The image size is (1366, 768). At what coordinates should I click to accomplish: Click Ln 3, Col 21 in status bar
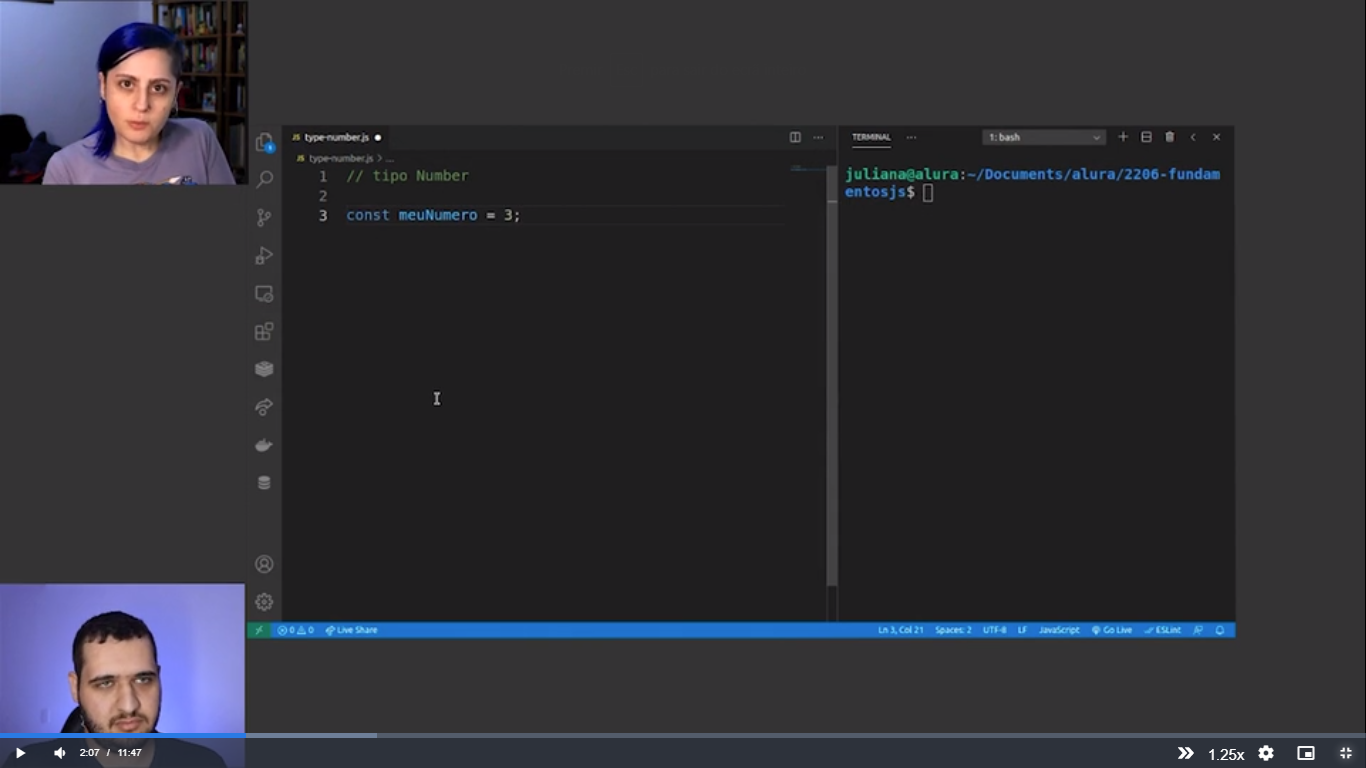(900, 630)
